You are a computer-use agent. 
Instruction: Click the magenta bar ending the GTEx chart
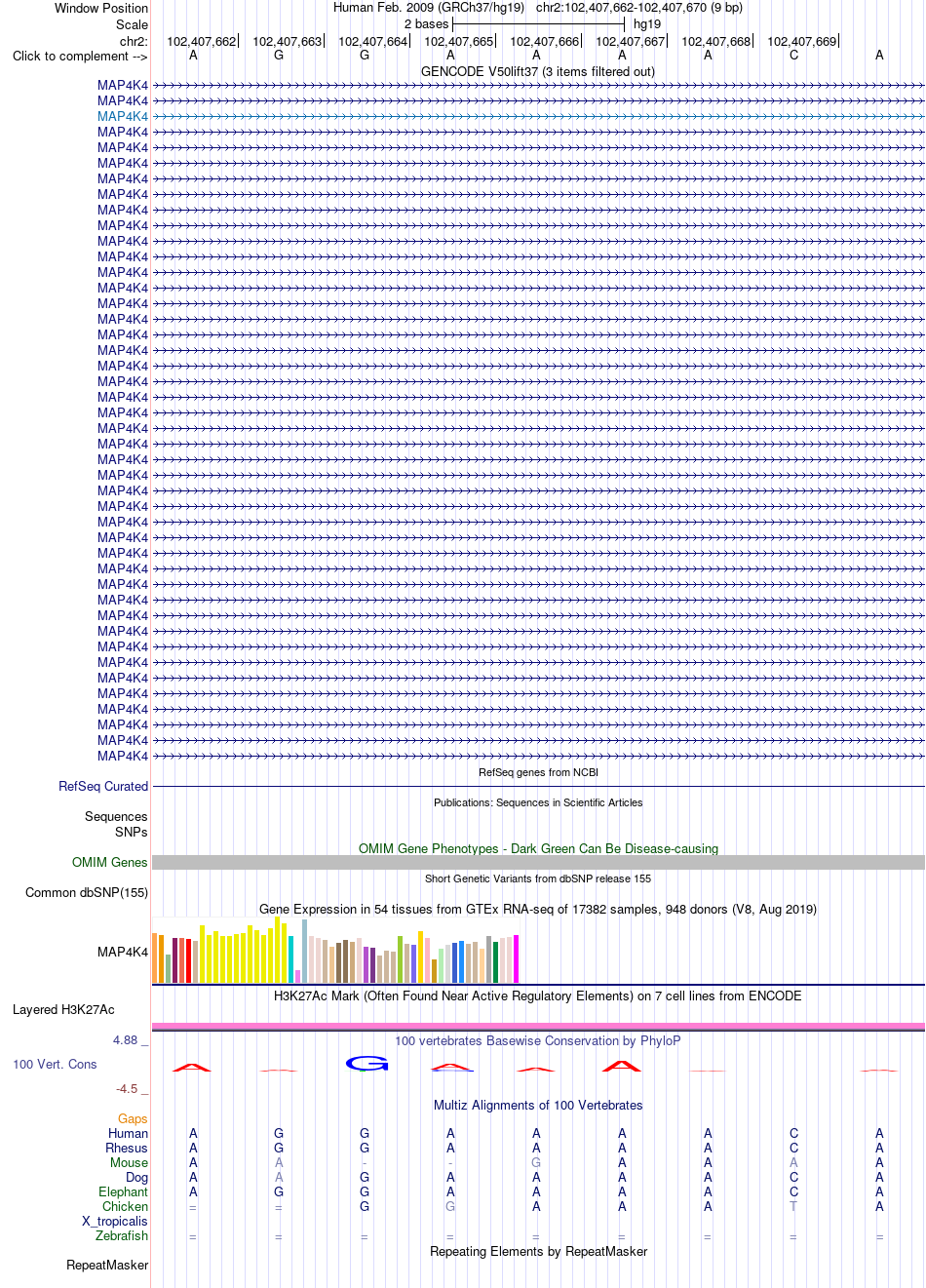point(517,959)
